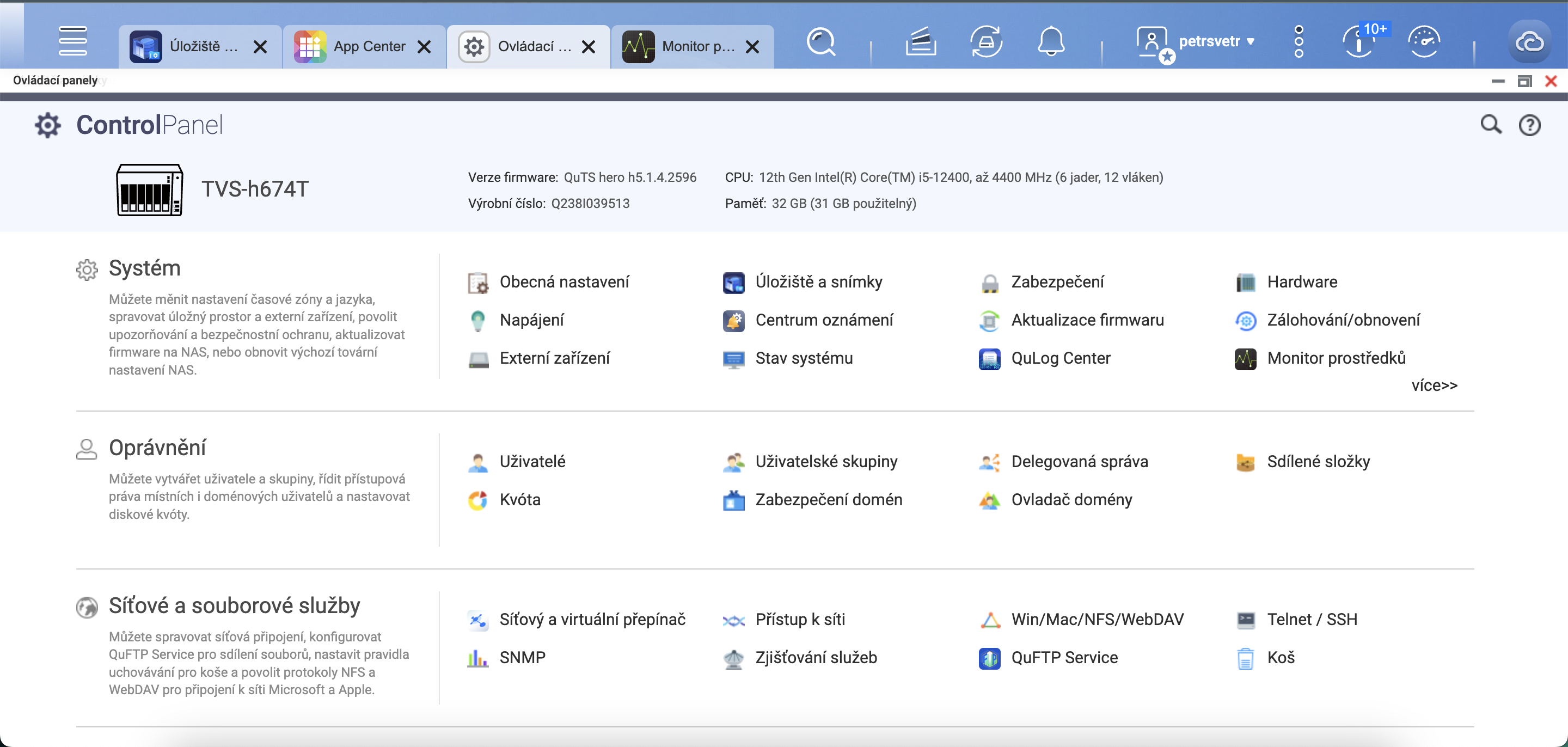Open the desktop search magnifier
The width and height of the screenshot is (1568, 747).
click(x=820, y=41)
